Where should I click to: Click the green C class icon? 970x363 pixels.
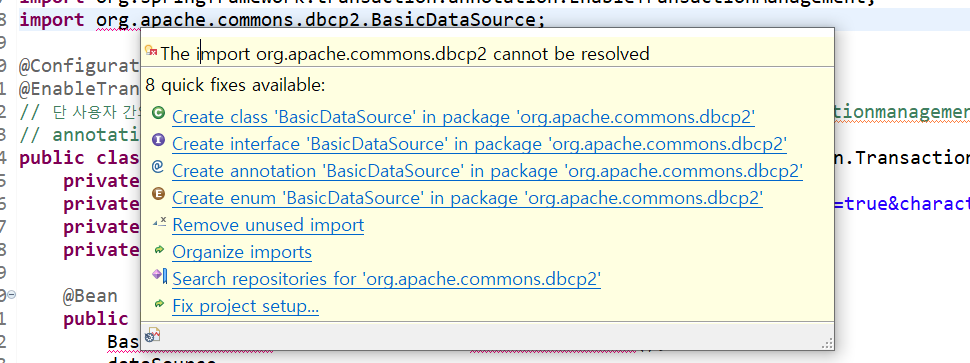[158, 113]
